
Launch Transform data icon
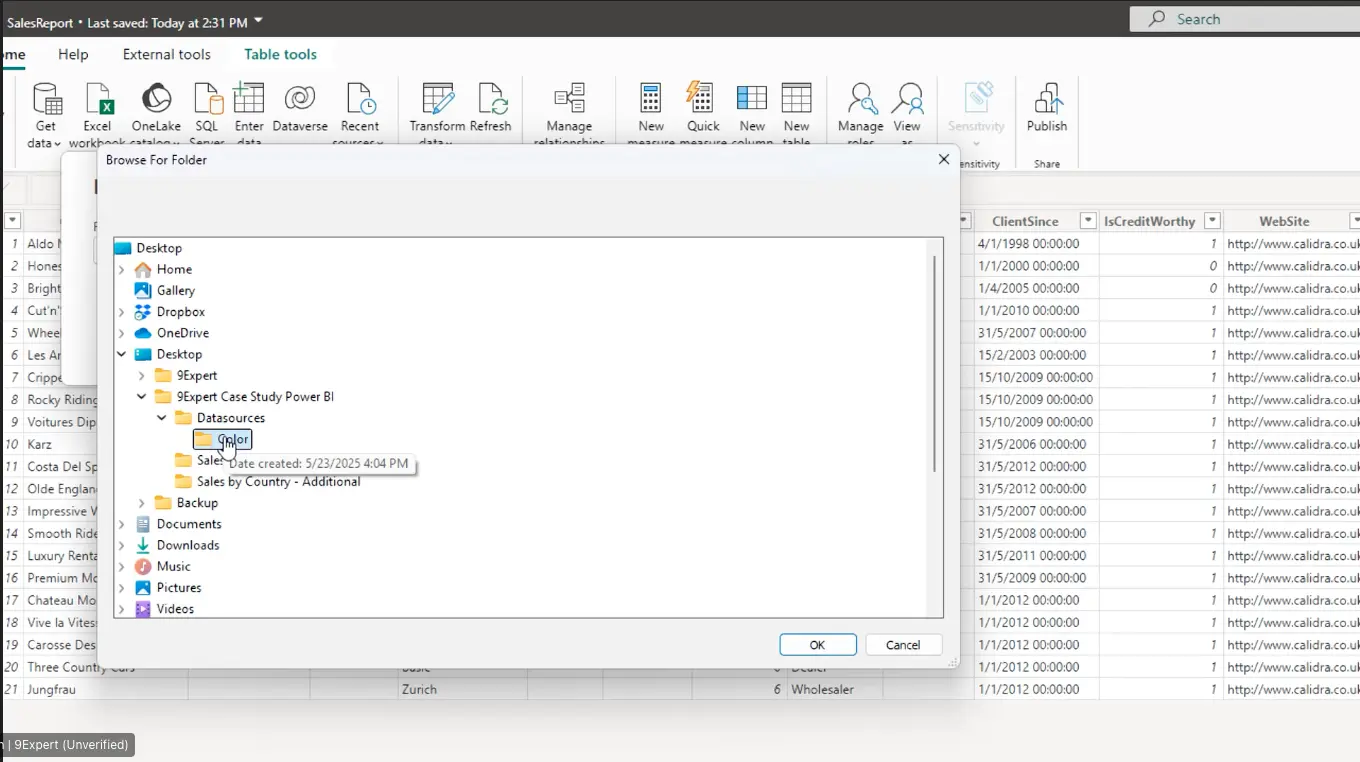(438, 99)
